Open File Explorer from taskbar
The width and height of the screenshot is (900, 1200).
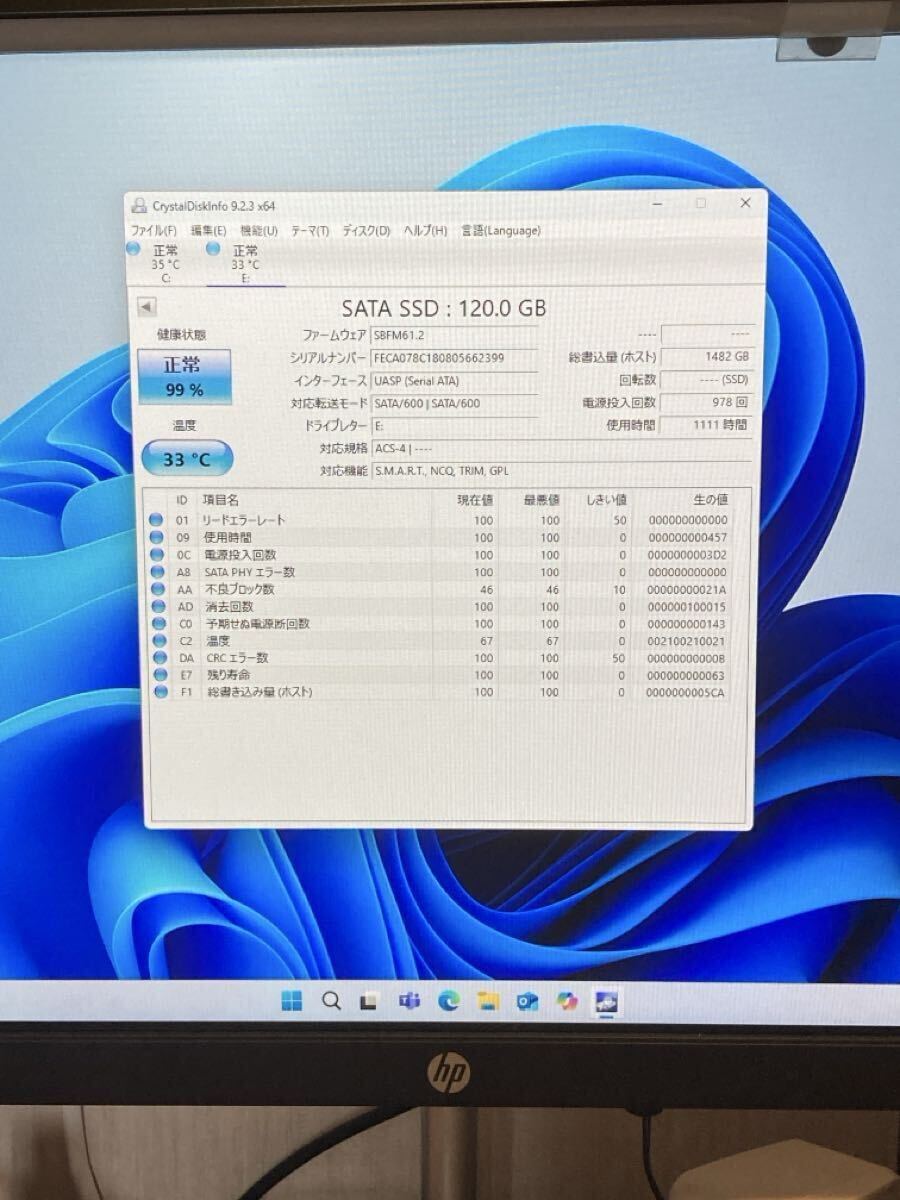coord(488,1001)
